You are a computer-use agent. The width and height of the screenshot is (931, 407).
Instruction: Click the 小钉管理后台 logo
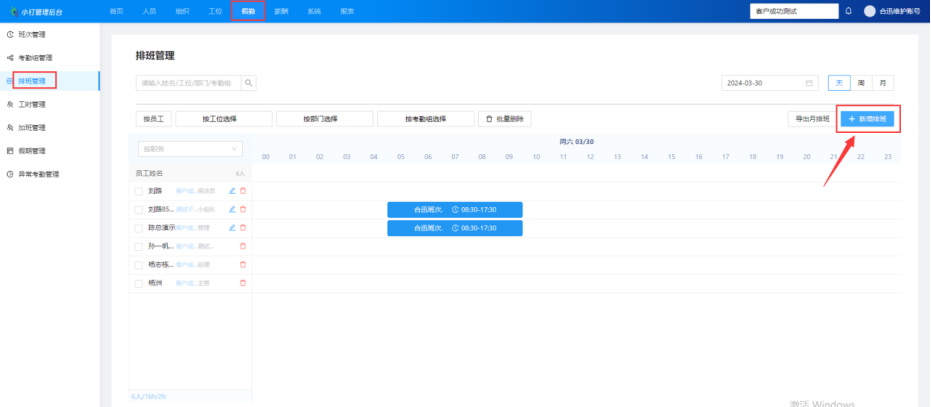pyautogui.click(x=37, y=11)
